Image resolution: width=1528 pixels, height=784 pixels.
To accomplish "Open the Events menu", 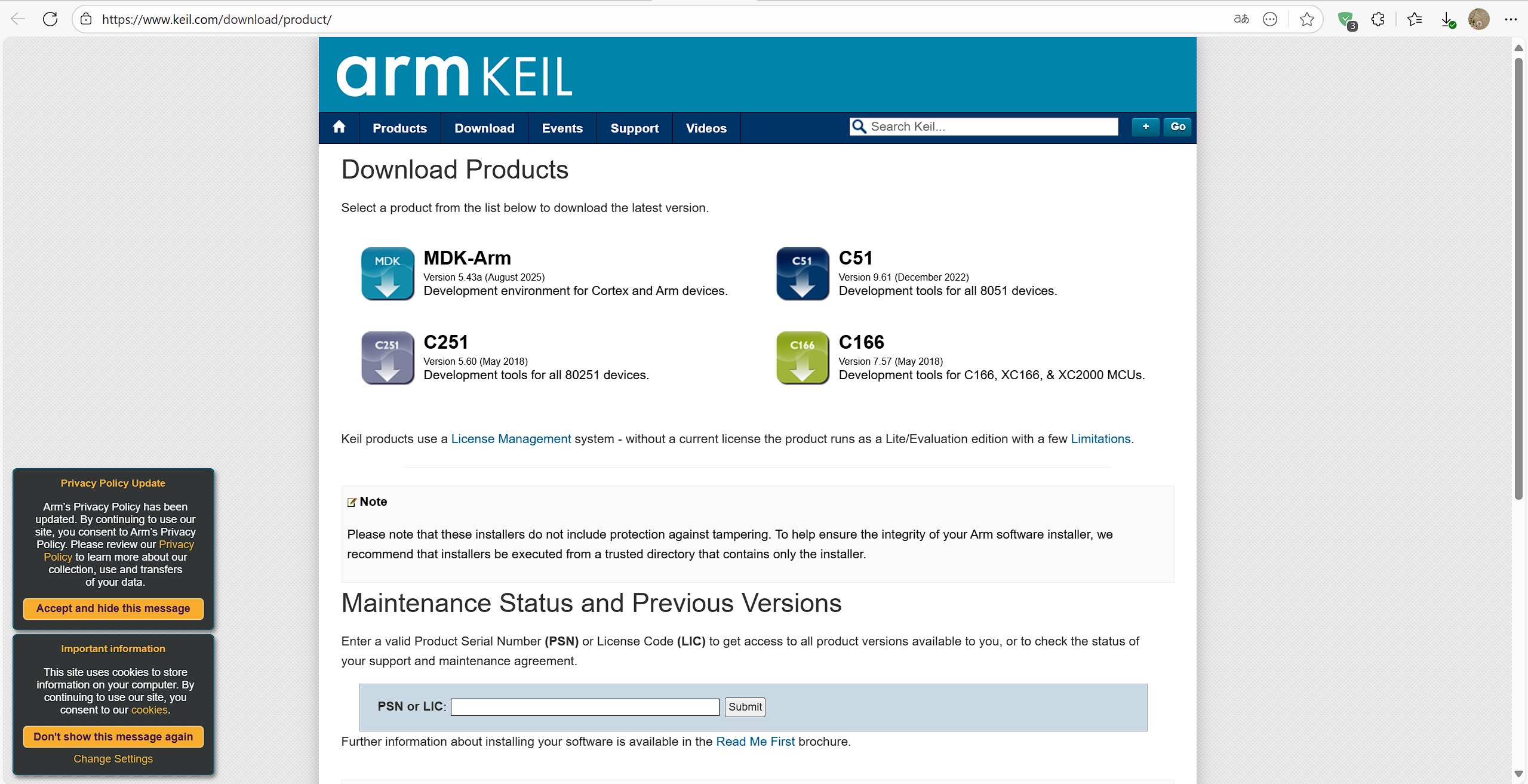I will coord(562,128).
